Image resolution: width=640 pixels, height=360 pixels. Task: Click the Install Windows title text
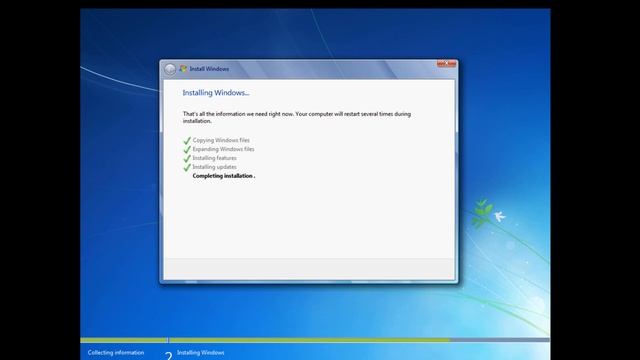coord(209,69)
